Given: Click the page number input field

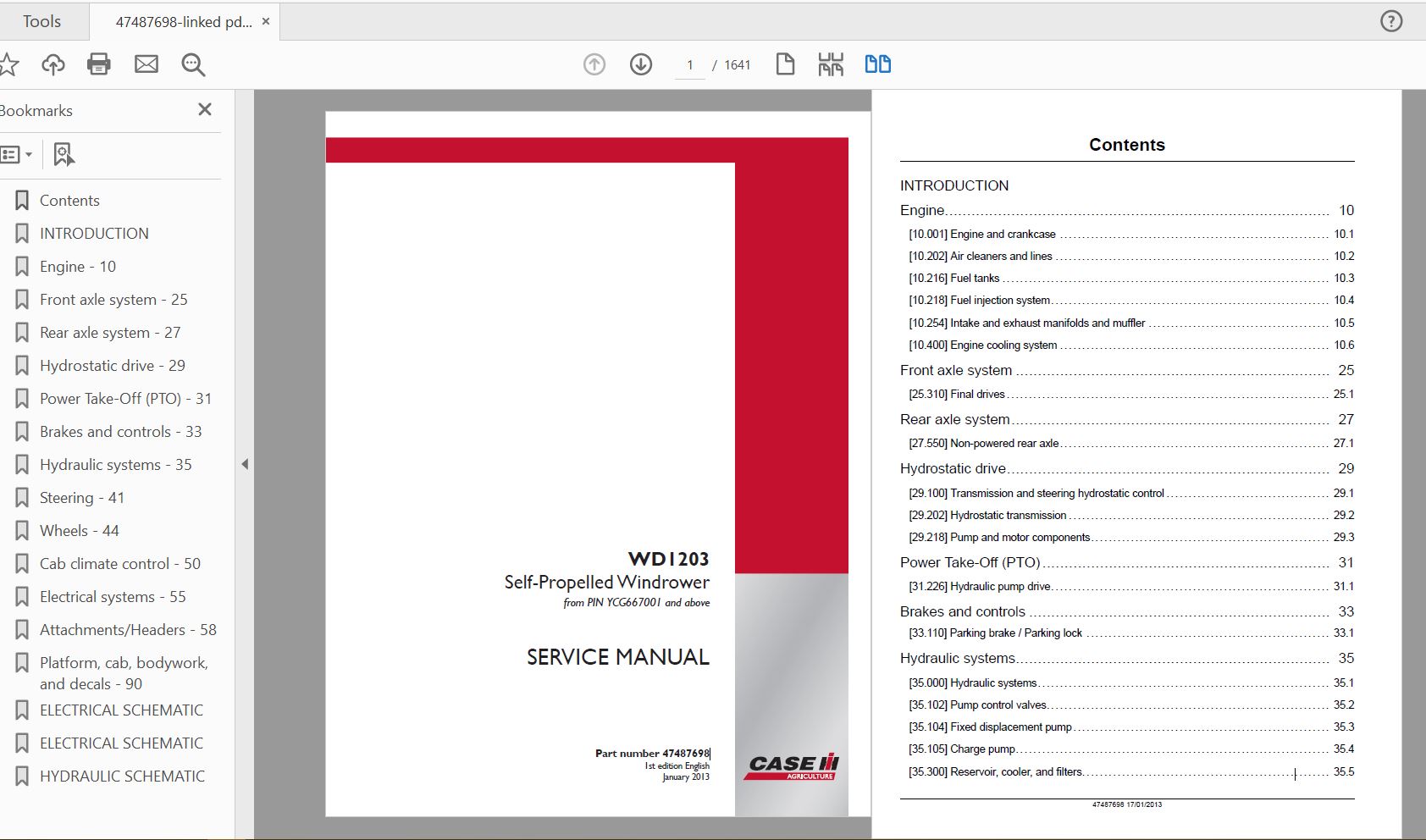Looking at the screenshot, I should point(689,65).
